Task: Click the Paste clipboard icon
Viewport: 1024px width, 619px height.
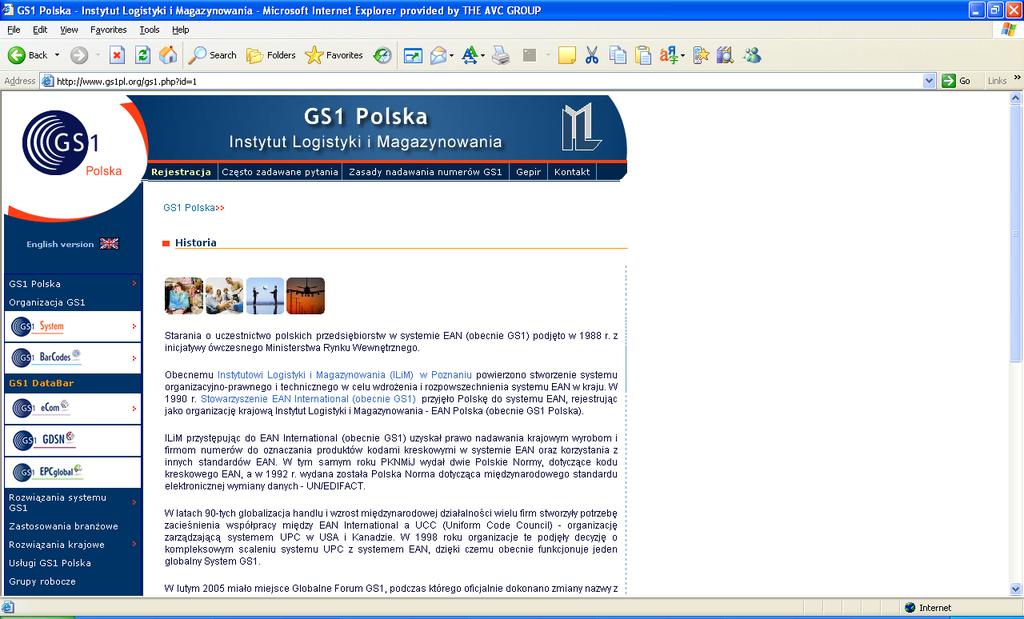Action: (643, 56)
